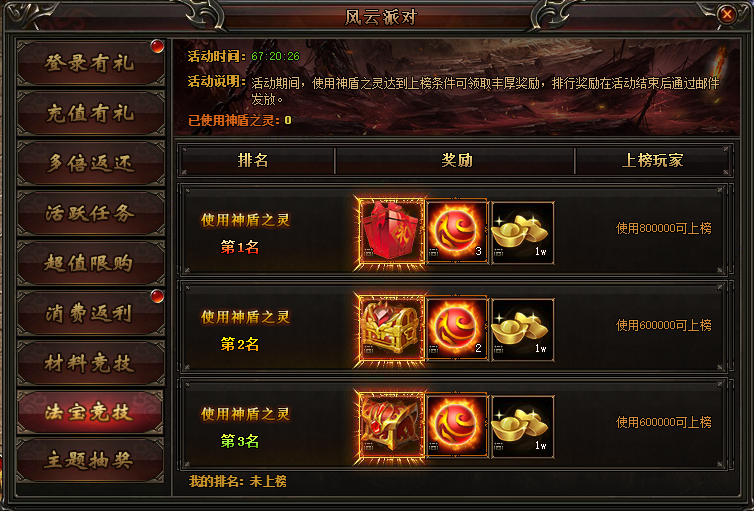The width and height of the screenshot is (754, 511).
Task: Switch to the 充值有礼 tab
Action: tap(91, 113)
